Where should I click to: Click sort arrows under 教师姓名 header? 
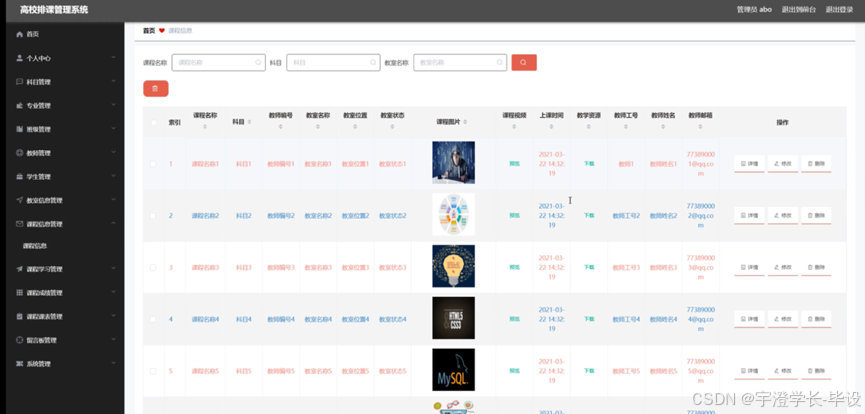(663, 127)
